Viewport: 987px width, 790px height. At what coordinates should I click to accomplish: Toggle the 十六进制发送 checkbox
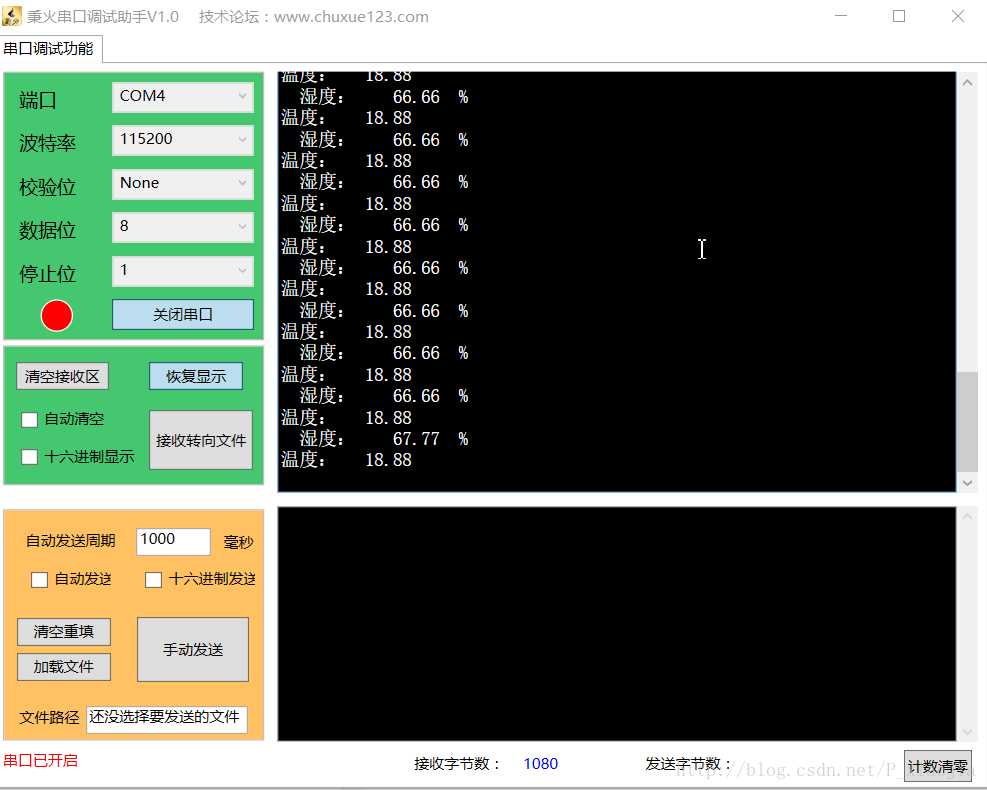click(154, 580)
